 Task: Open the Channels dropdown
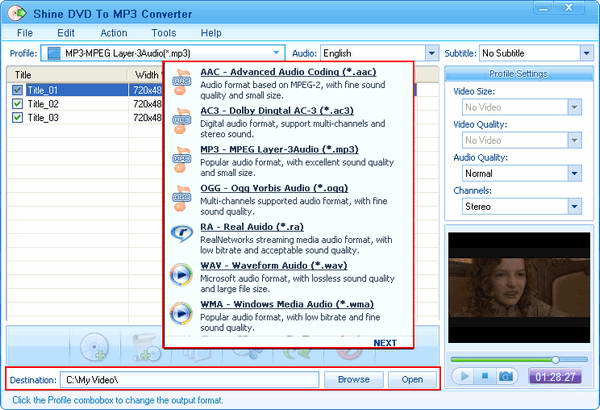[574, 206]
